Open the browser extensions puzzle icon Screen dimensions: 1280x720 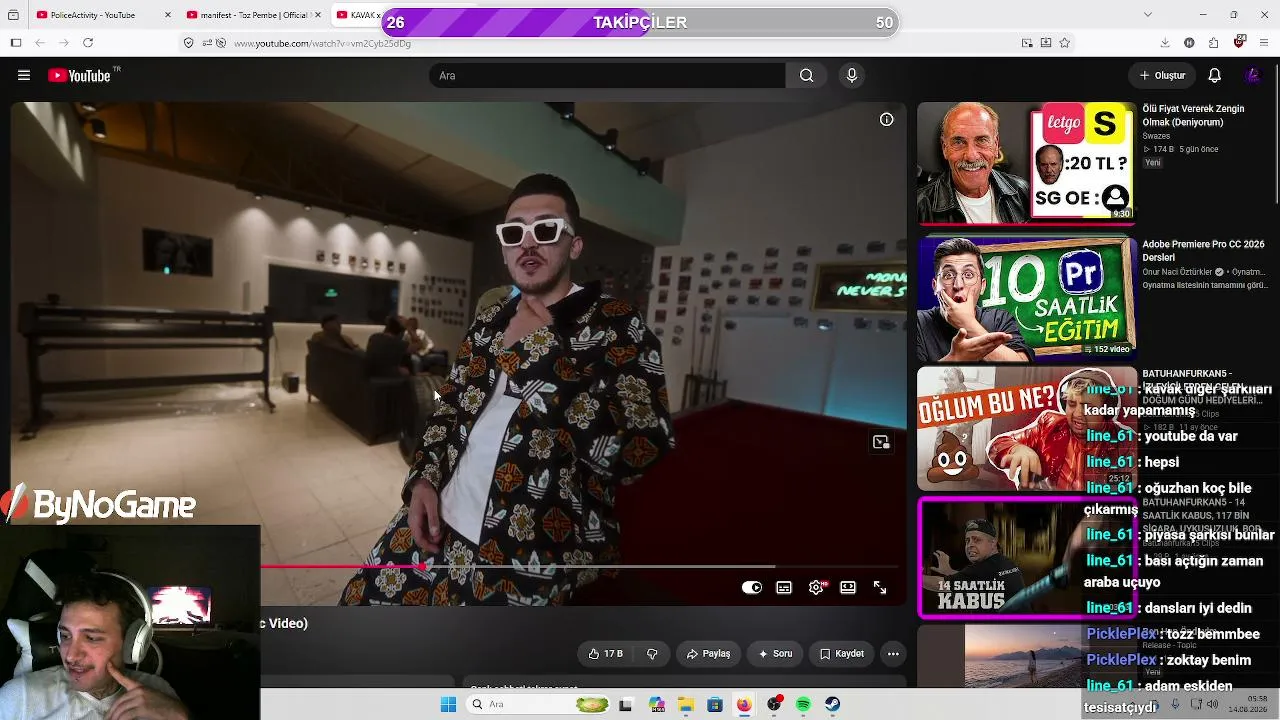pyautogui.click(x=1213, y=43)
